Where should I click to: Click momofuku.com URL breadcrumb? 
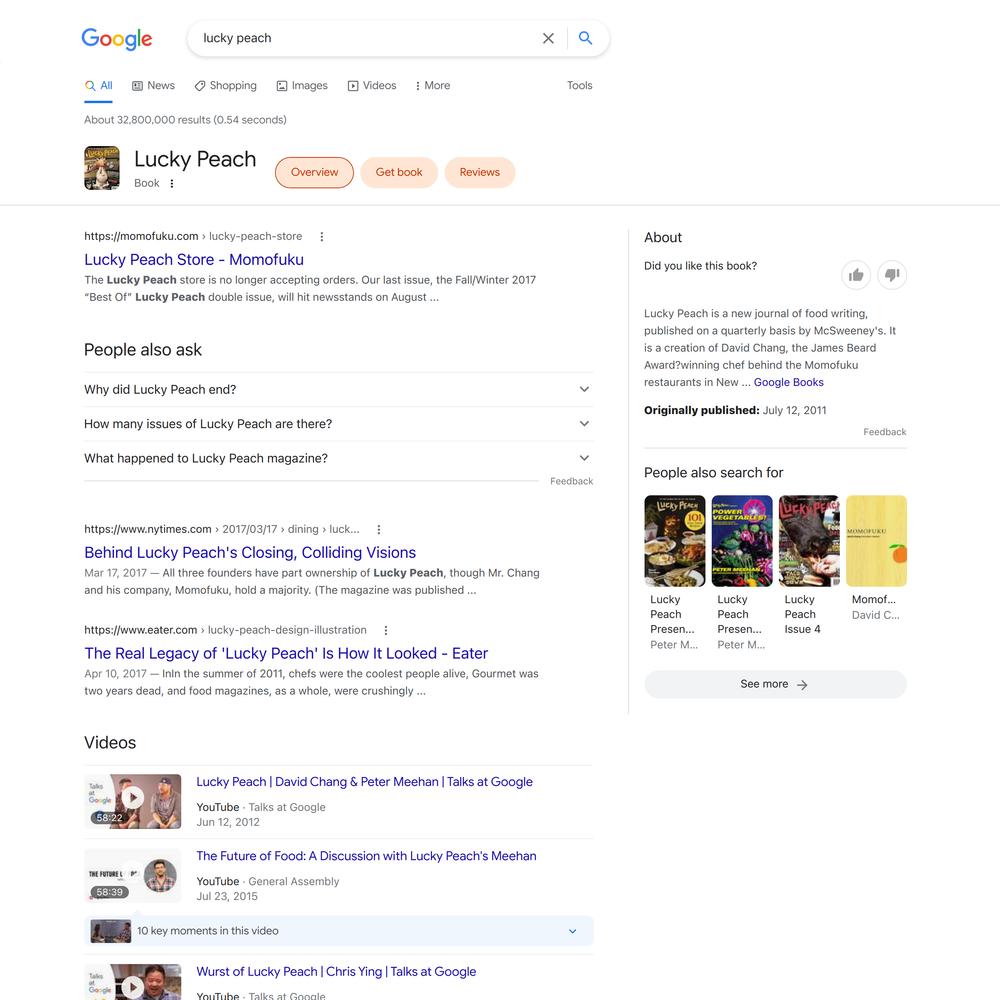click(193, 237)
